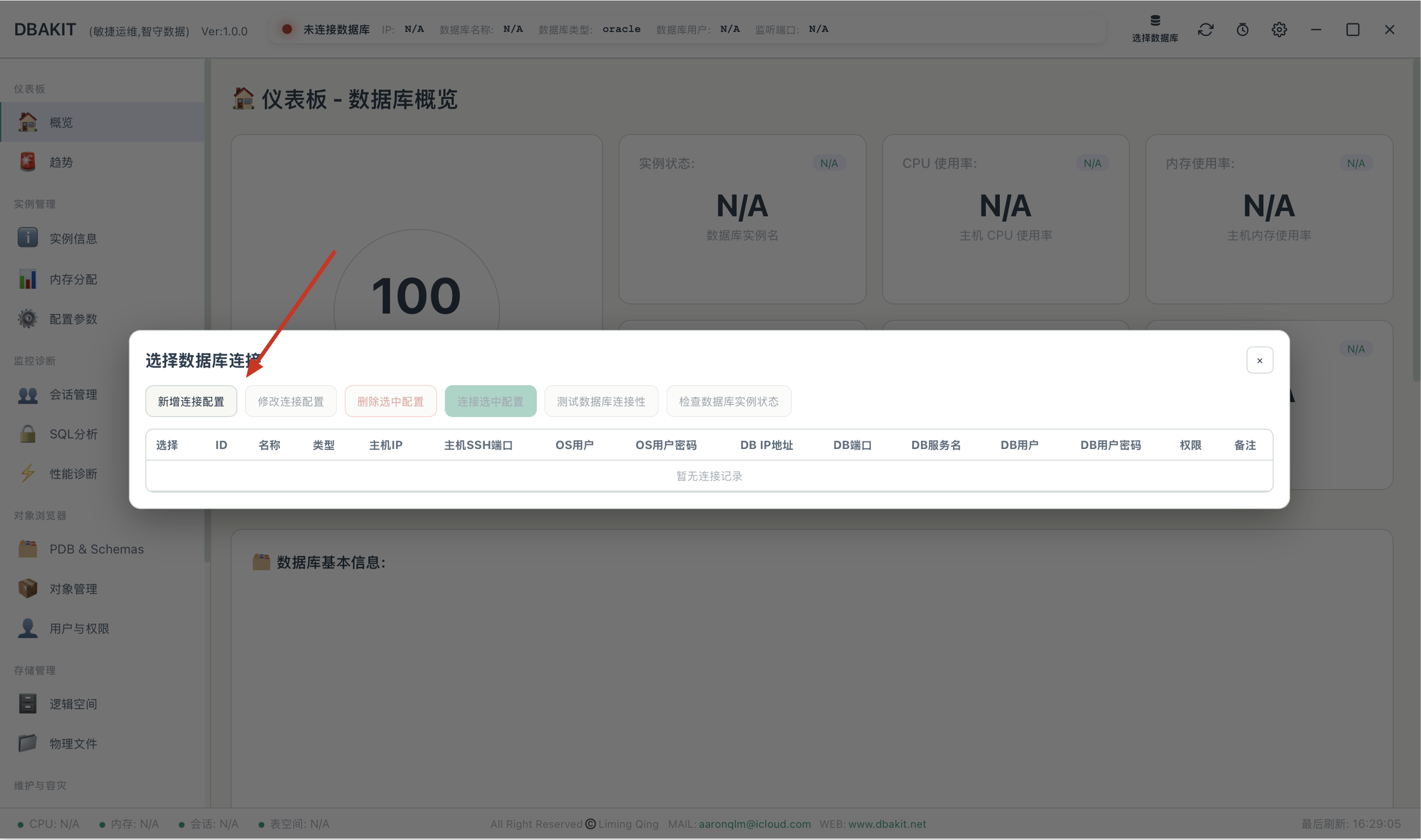Image resolution: width=1421 pixels, height=840 pixels.
Task: Click the 权限 column header
Action: [x=1190, y=445]
